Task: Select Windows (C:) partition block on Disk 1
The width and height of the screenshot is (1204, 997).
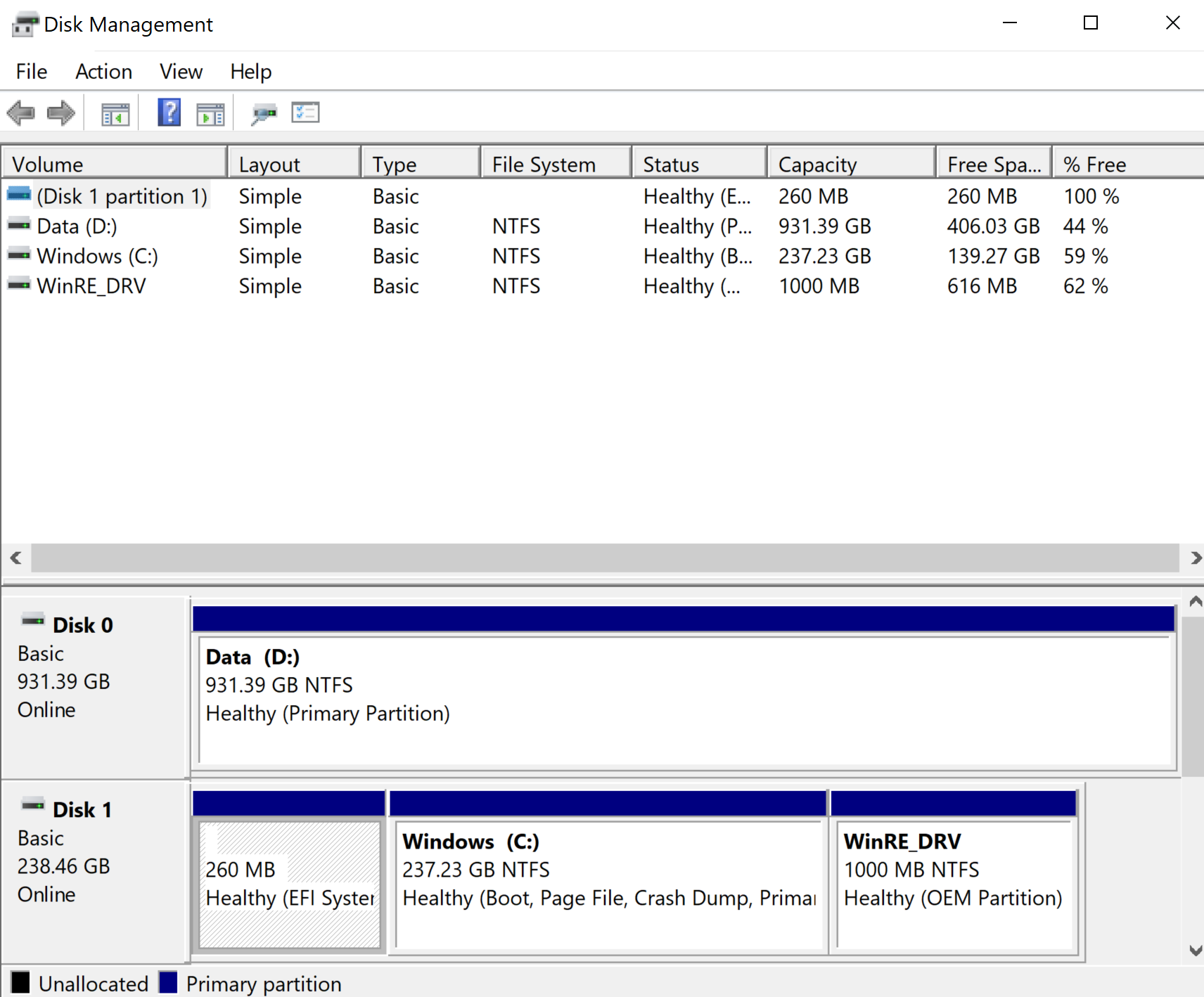Action: coord(608,872)
